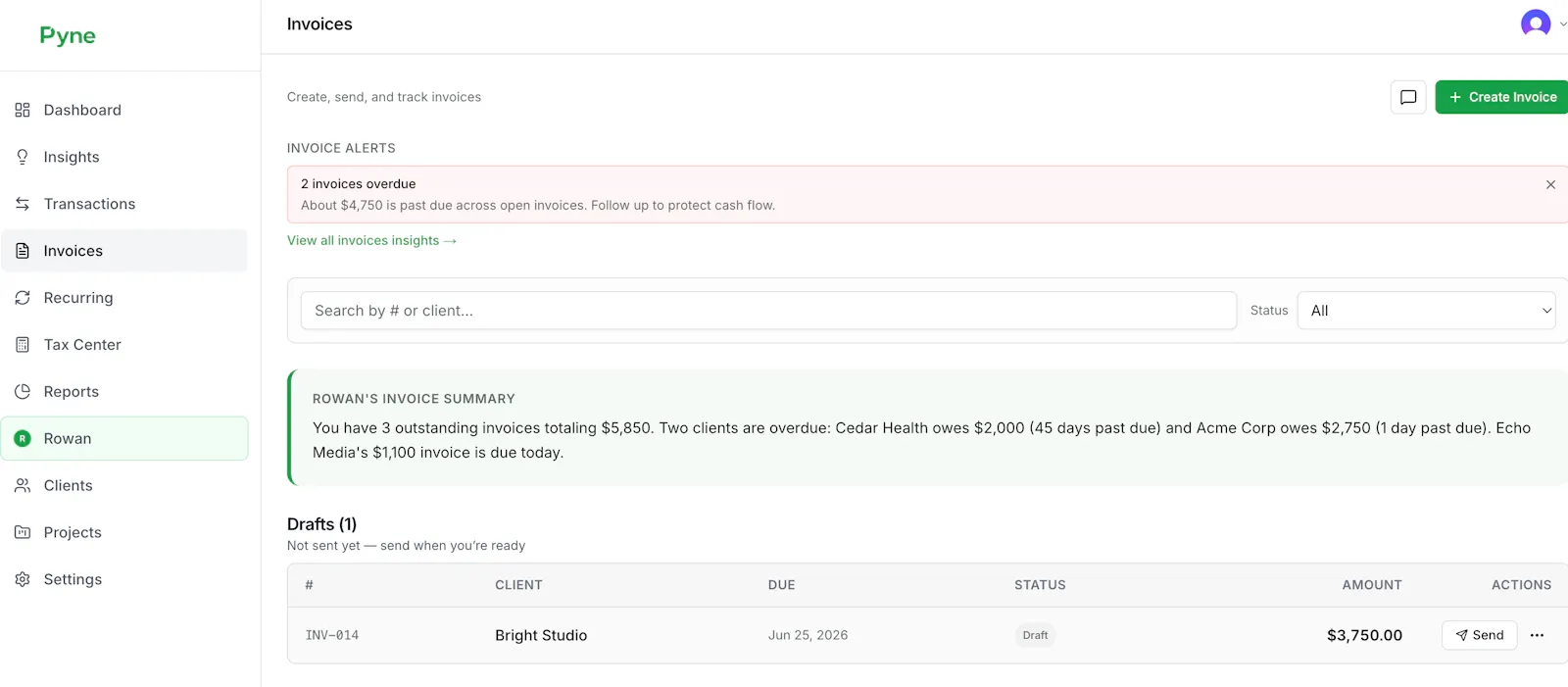The width and height of the screenshot is (1568, 687).
Task: Click the CLIENT column header
Action: [x=518, y=585]
